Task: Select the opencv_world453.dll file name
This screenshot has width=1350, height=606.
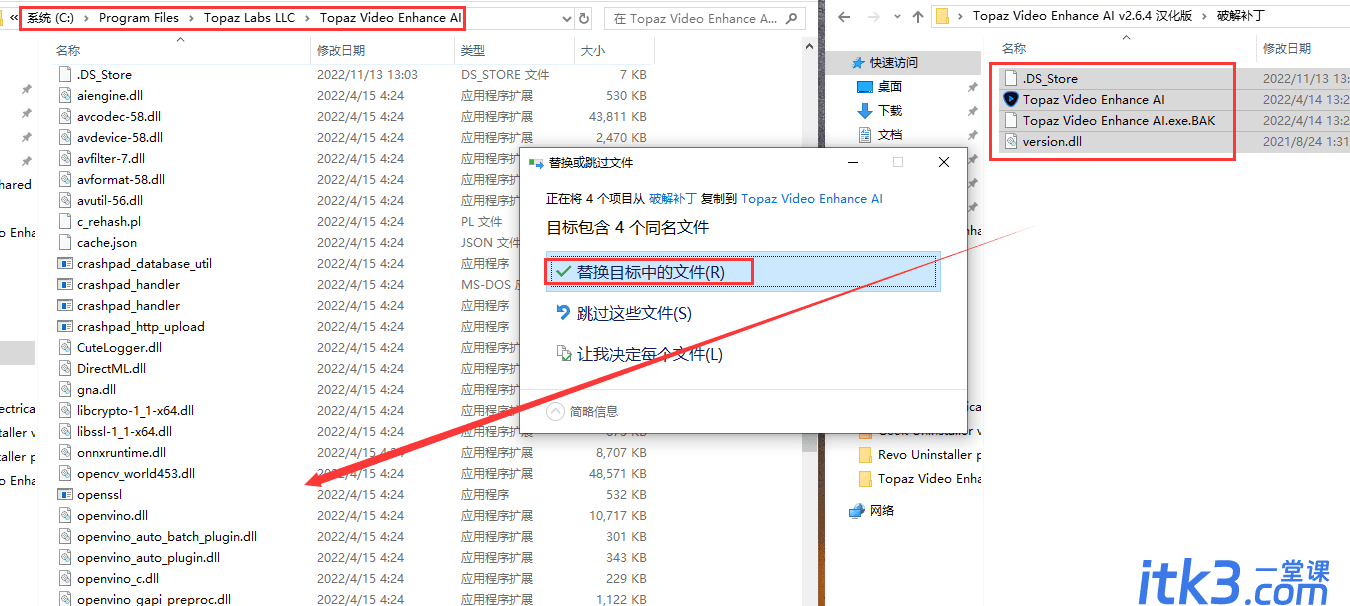Action: point(136,473)
